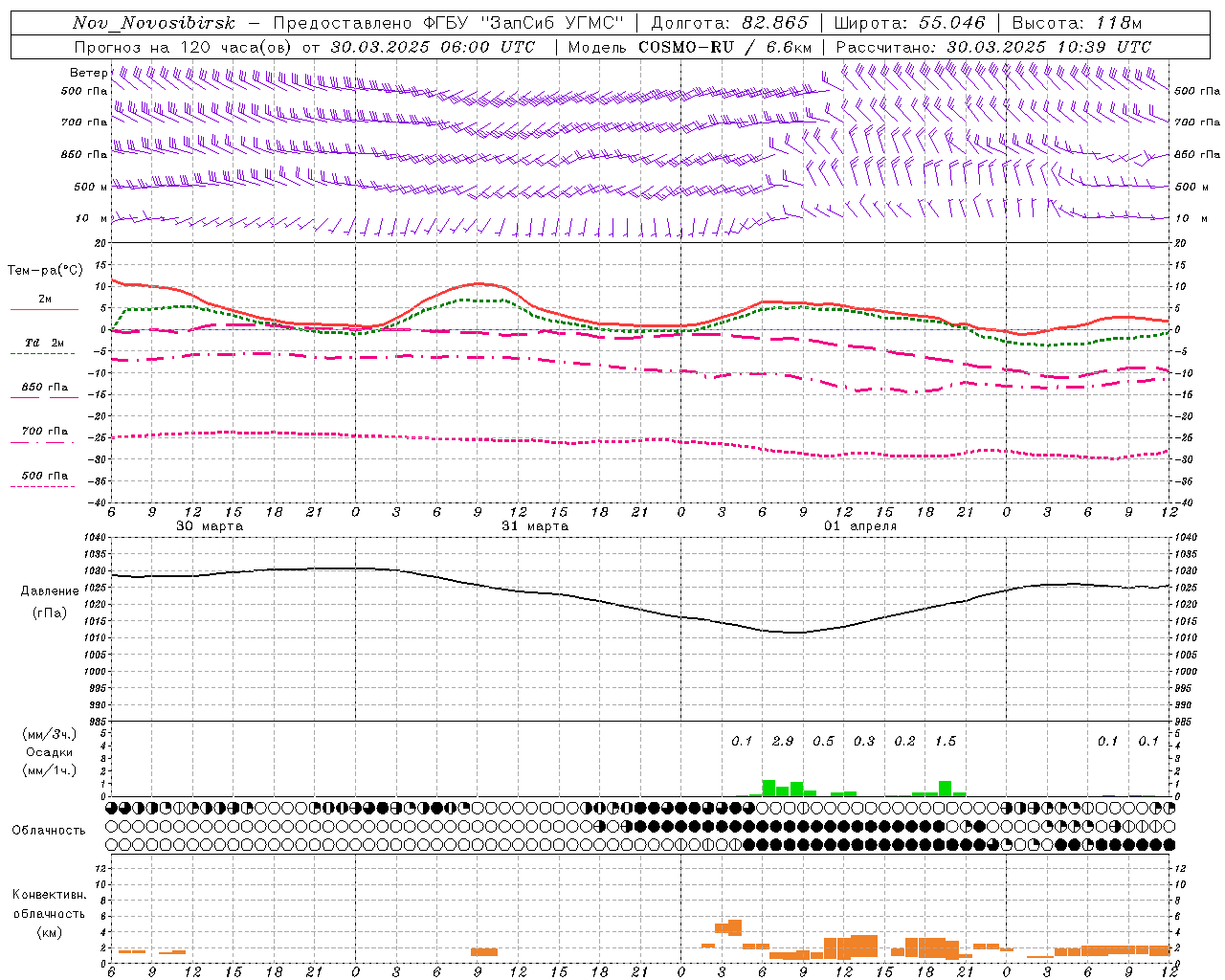Click the dashed 850 гПа temperature legend line

[44, 397]
